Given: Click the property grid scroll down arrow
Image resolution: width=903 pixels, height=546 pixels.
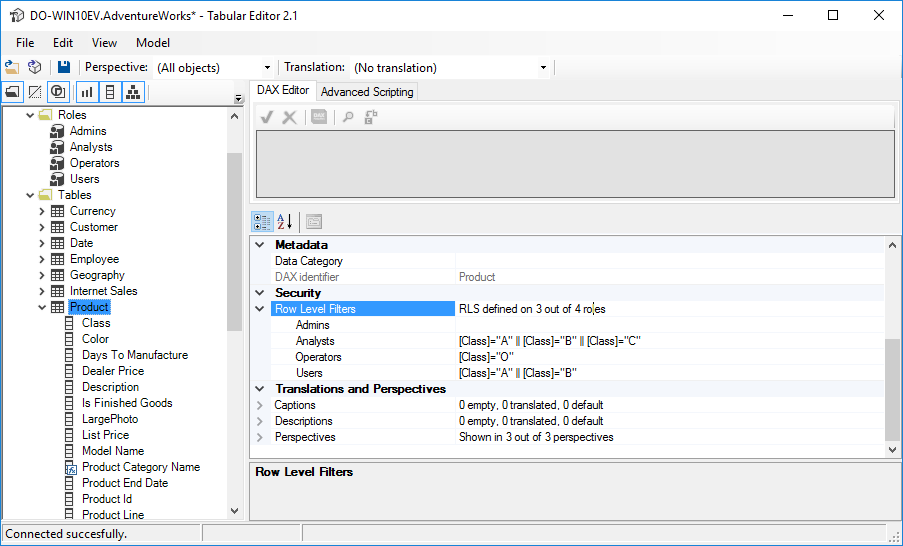Looking at the screenshot, I should pos(892,450).
